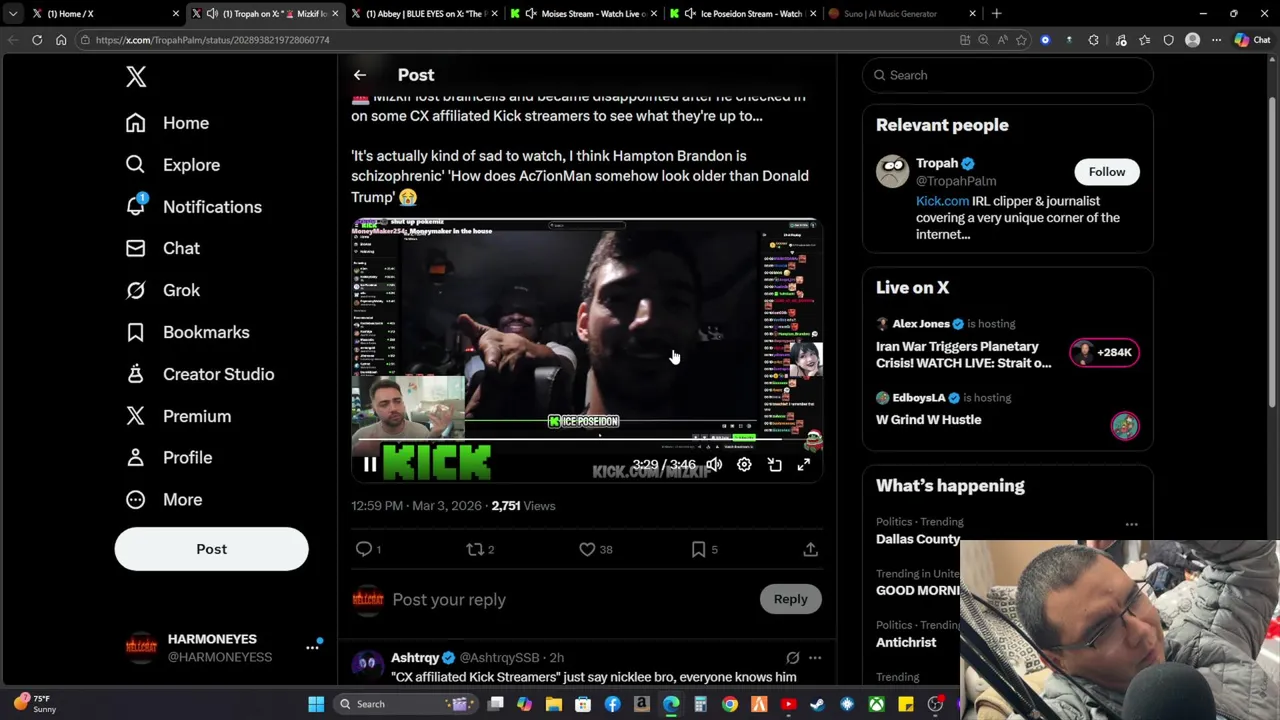The height and width of the screenshot is (720, 1280).
Task: Click the repost icon
Action: coord(476,549)
